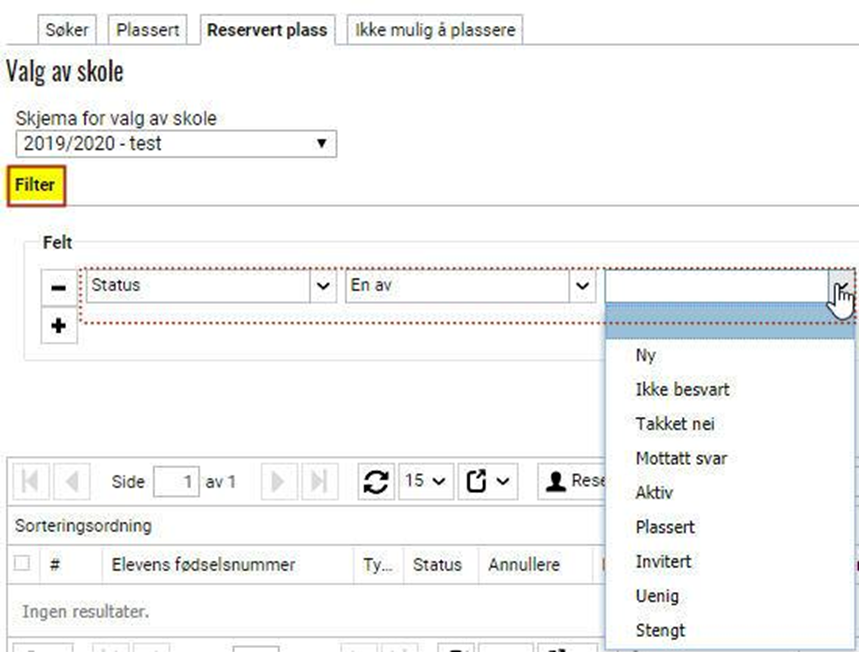
Task: Click the first page navigation arrow
Action: pos(30,481)
